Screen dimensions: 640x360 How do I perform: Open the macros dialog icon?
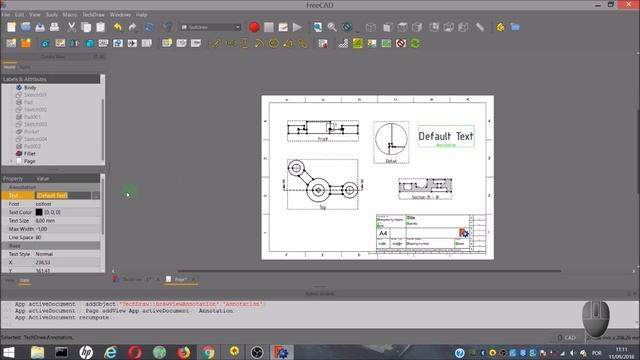[x=283, y=27]
